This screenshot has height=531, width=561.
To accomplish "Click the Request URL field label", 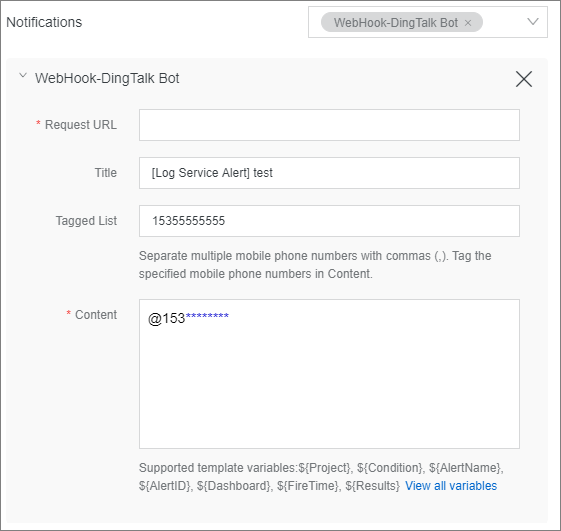I will pos(81,125).
